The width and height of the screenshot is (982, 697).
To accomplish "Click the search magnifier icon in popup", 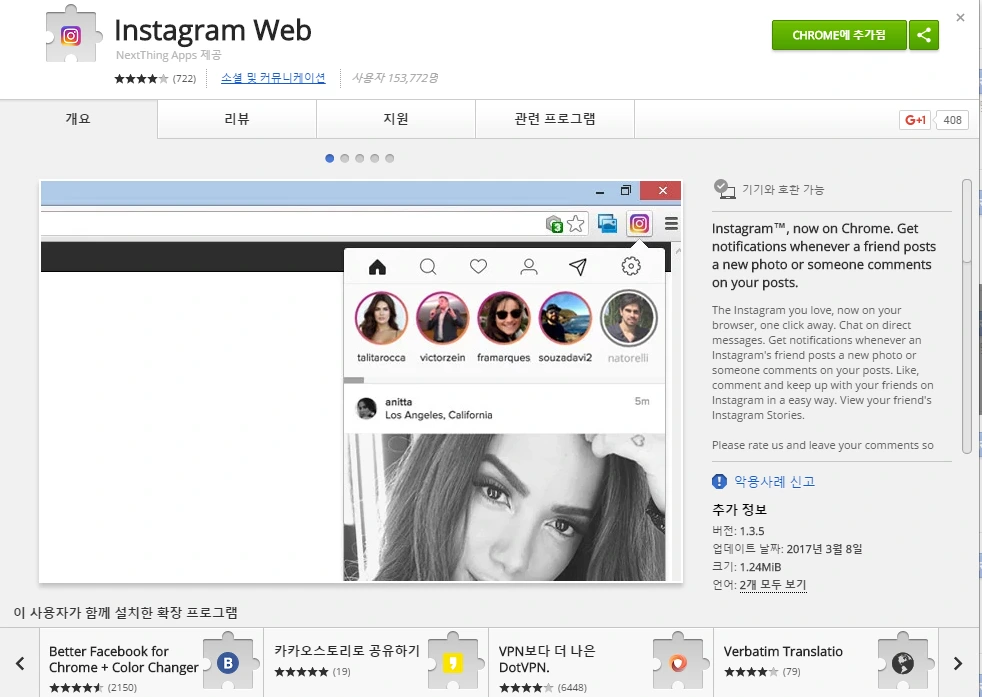I will tap(428, 267).
